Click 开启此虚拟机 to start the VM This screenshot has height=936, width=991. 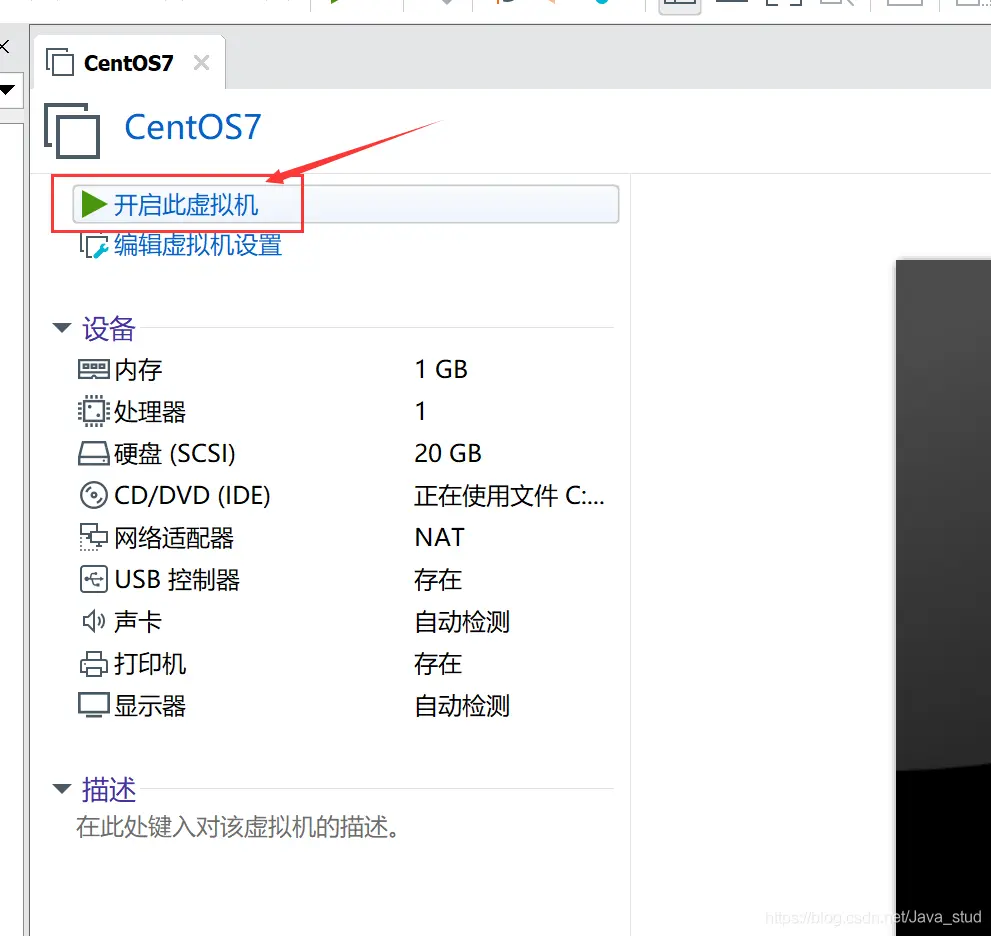click(345, 204)
